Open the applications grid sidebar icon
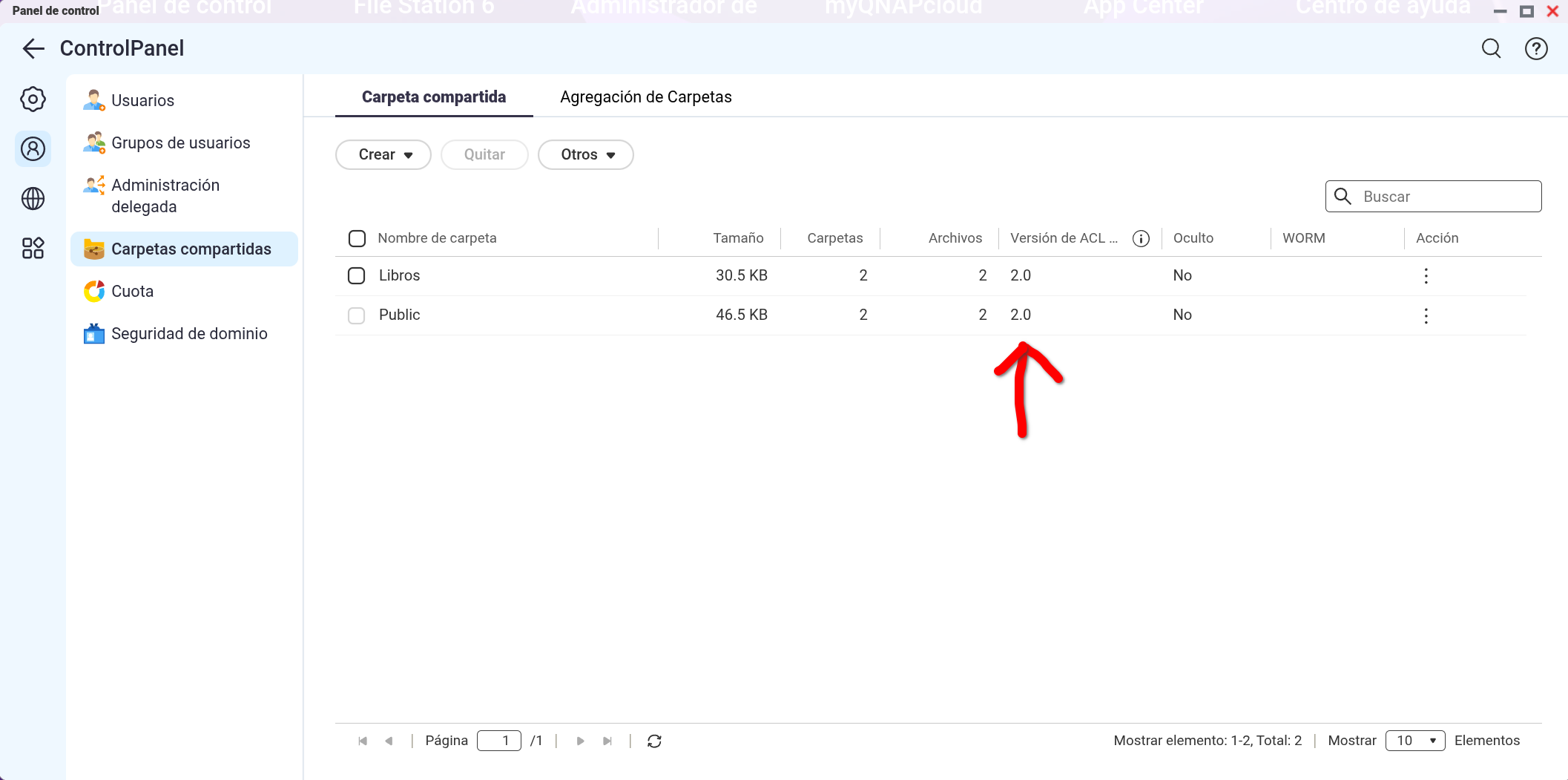The image size is (1568, 780). [x=33, y=248]
